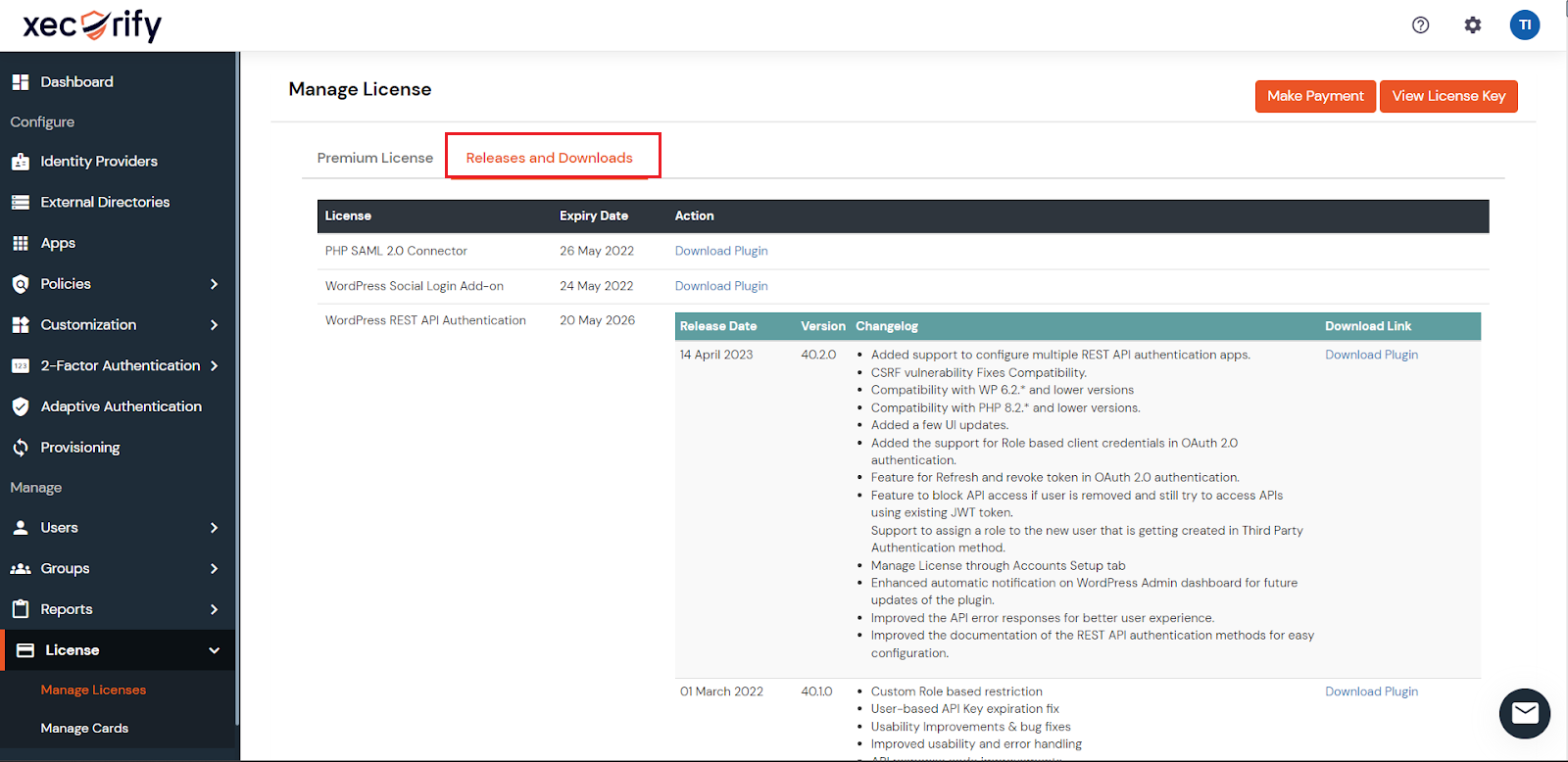Image resolution: width=1568 pixels, height=762 pixels.
Task: Click the Identity Providers badge icon
Action: tap(20, 162)
